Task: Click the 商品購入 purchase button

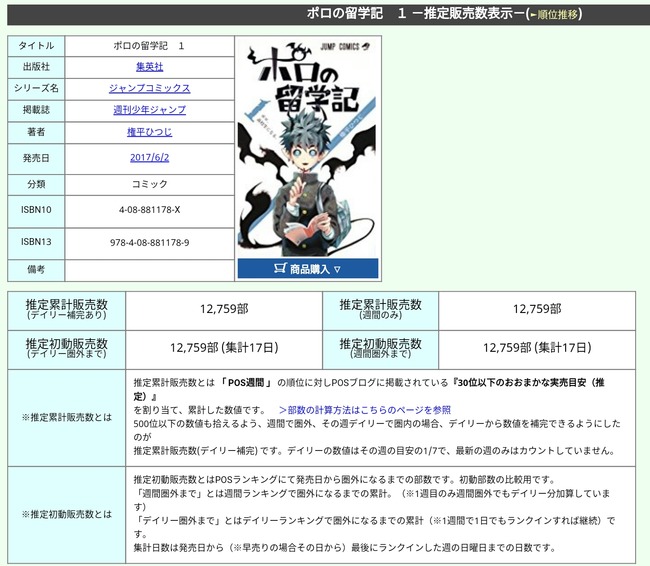Action: (x=308, y=269)
